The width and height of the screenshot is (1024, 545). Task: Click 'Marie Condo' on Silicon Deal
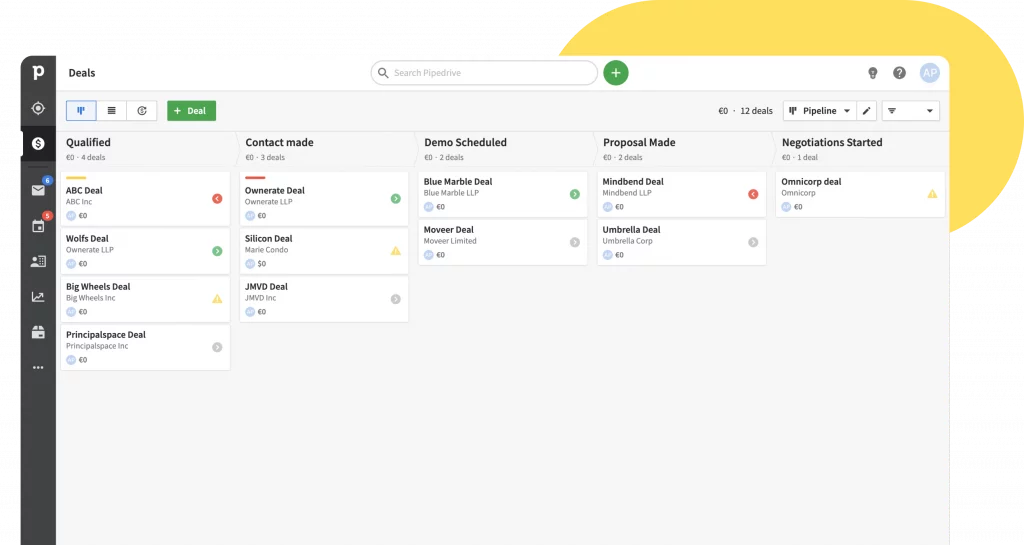266,250
